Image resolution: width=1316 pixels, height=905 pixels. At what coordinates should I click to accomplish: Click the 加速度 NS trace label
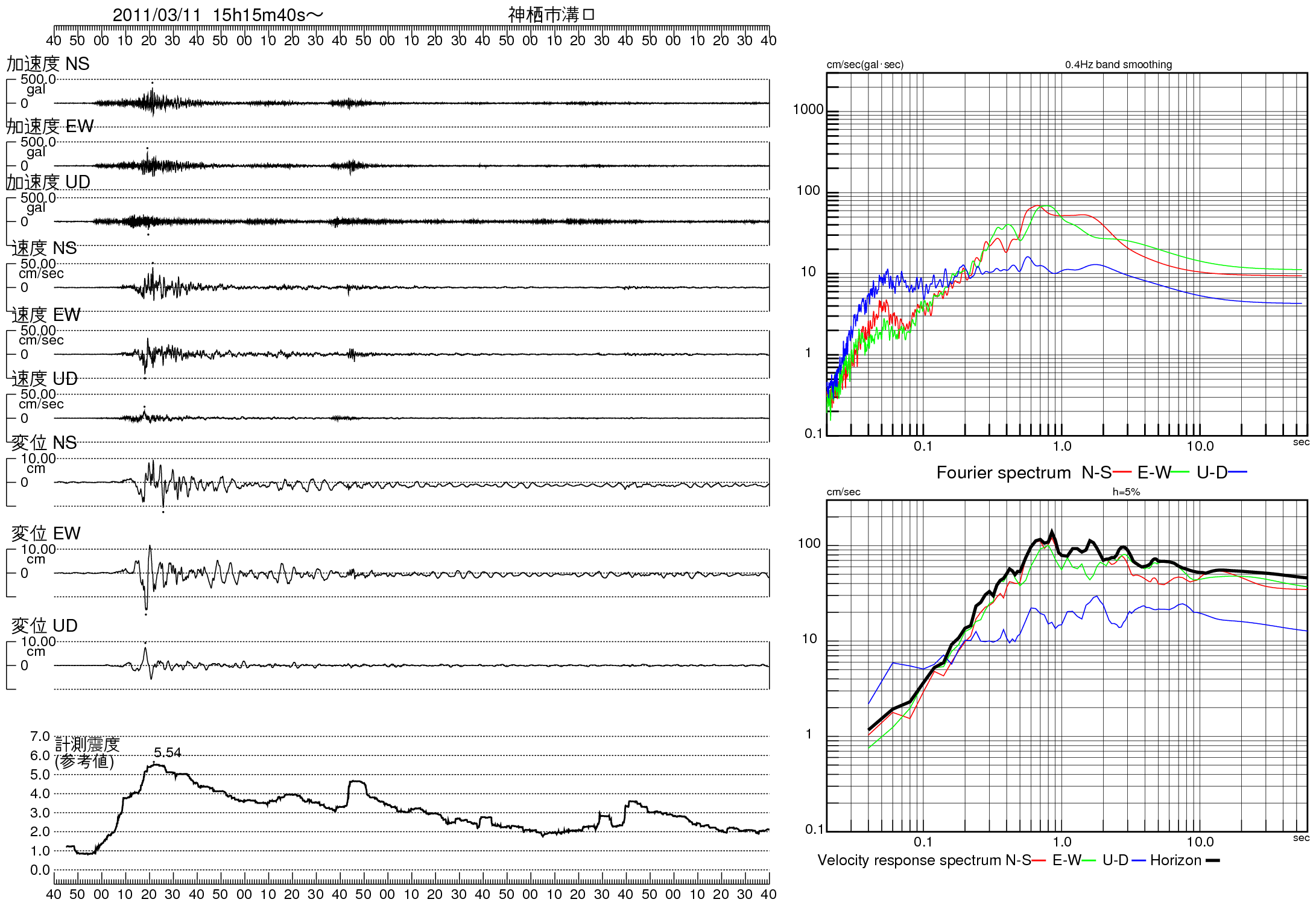click(48, 64)
